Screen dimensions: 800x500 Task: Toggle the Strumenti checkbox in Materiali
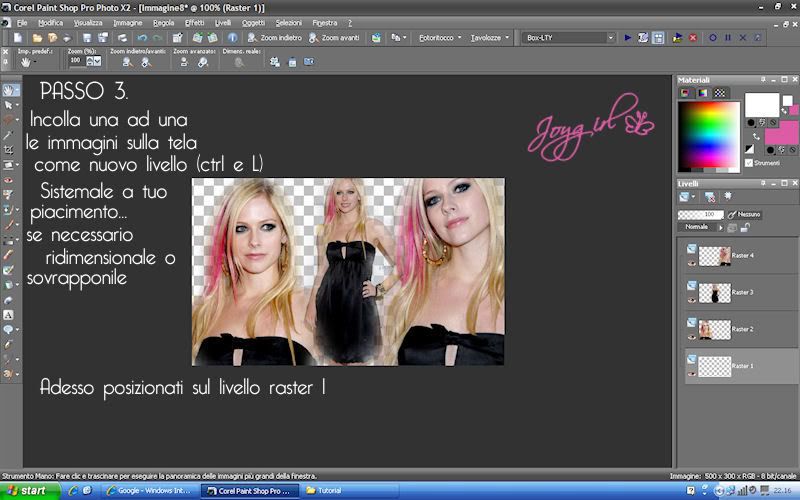coord(749,163)
